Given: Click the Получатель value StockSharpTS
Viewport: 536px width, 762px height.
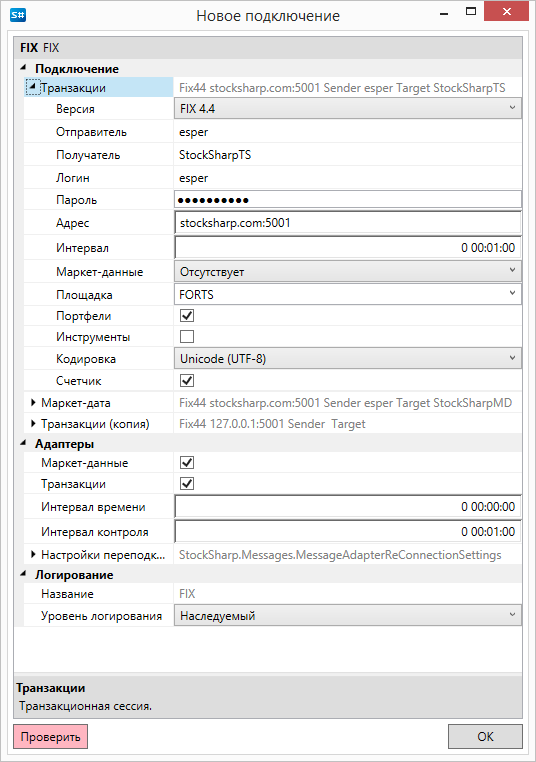Looking at the screenshot, I should [215, 155].
